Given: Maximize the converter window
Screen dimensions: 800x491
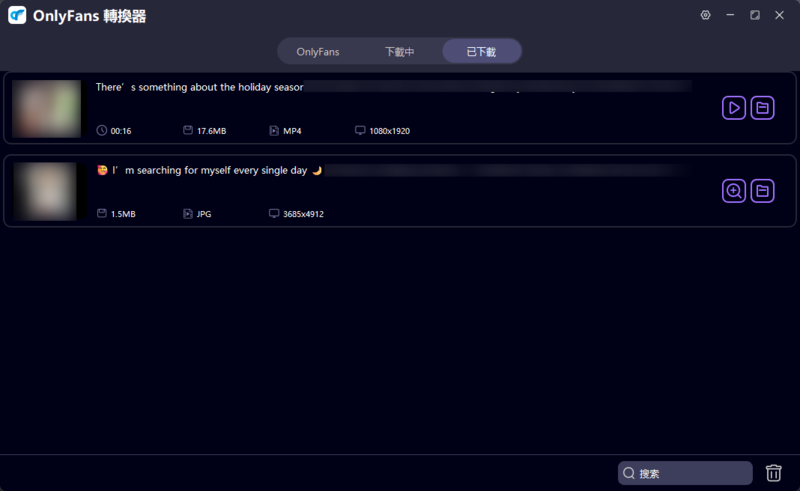Looking at the screenshot, I should tap(755, 15).
